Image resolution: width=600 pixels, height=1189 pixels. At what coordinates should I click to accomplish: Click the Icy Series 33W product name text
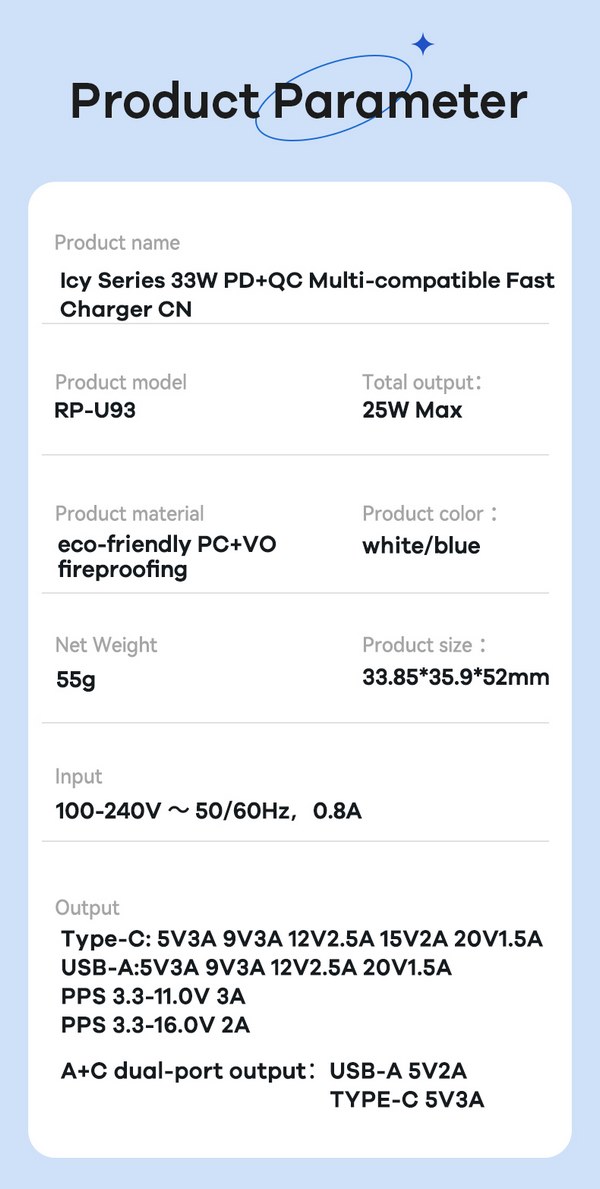(306, 295)
